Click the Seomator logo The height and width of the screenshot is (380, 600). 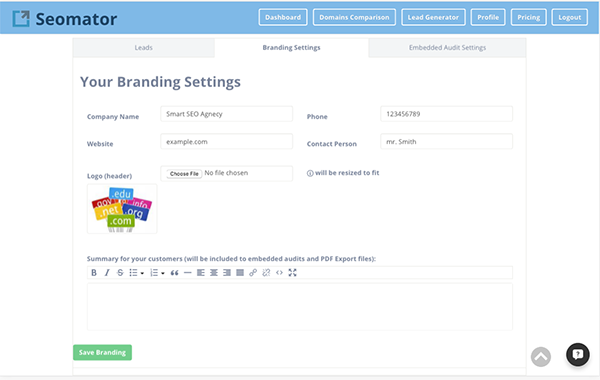(65, 19)
